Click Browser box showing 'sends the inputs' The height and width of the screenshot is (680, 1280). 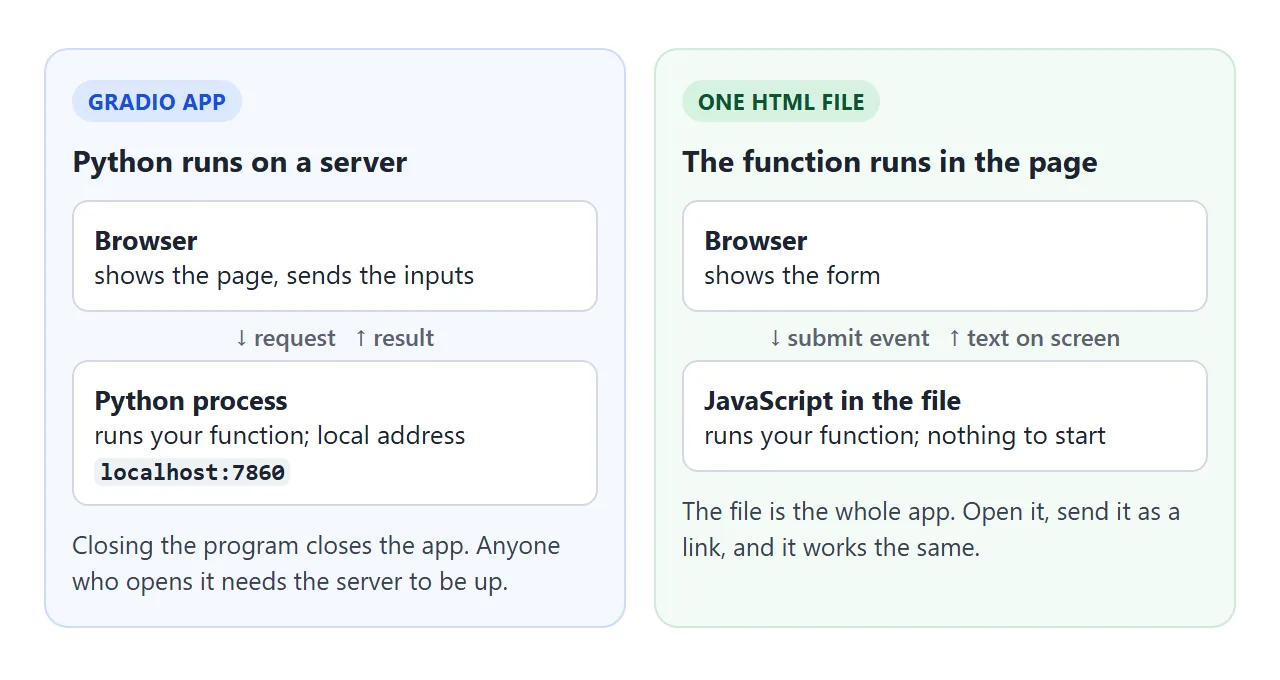click(x=335, y=256)
